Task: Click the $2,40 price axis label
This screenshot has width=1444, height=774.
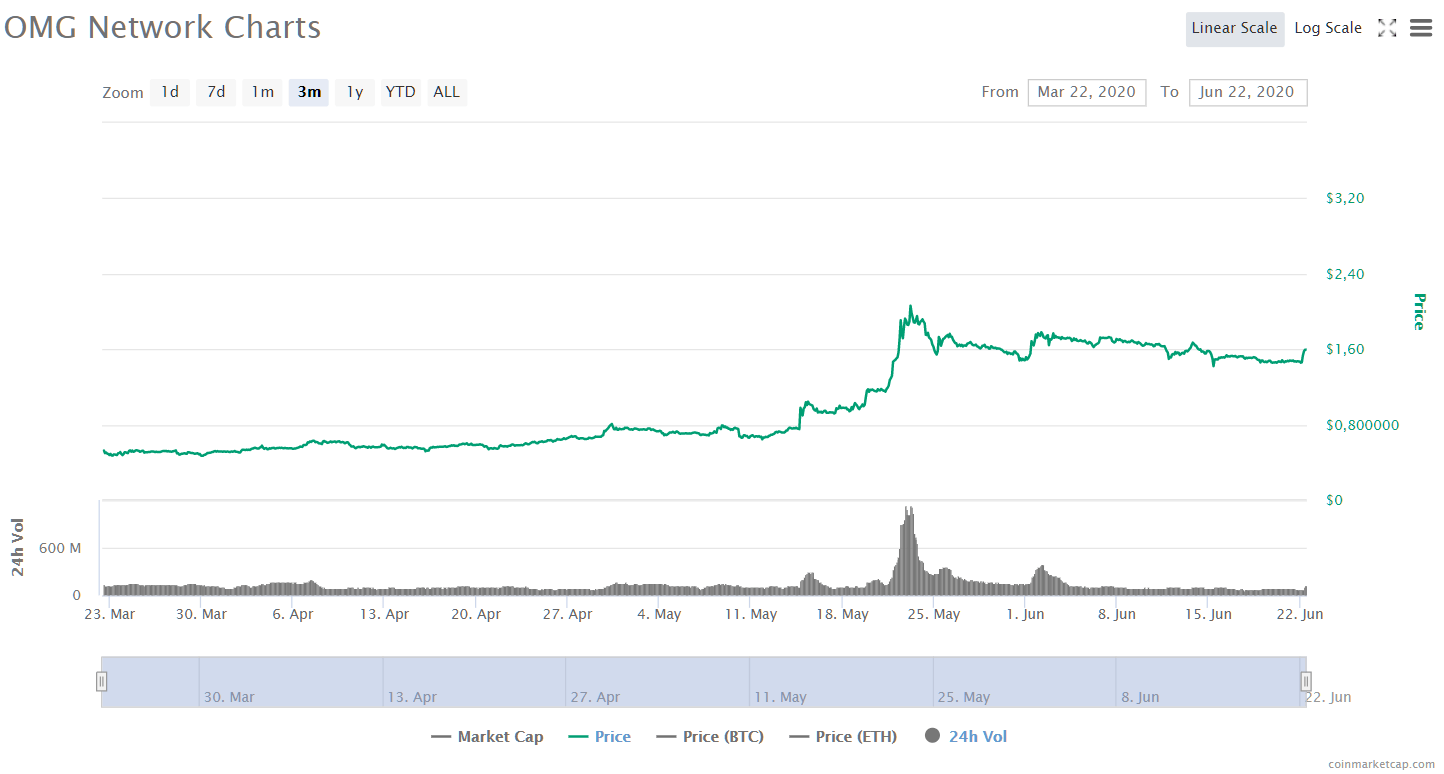Action: (x=1345, y=274)
